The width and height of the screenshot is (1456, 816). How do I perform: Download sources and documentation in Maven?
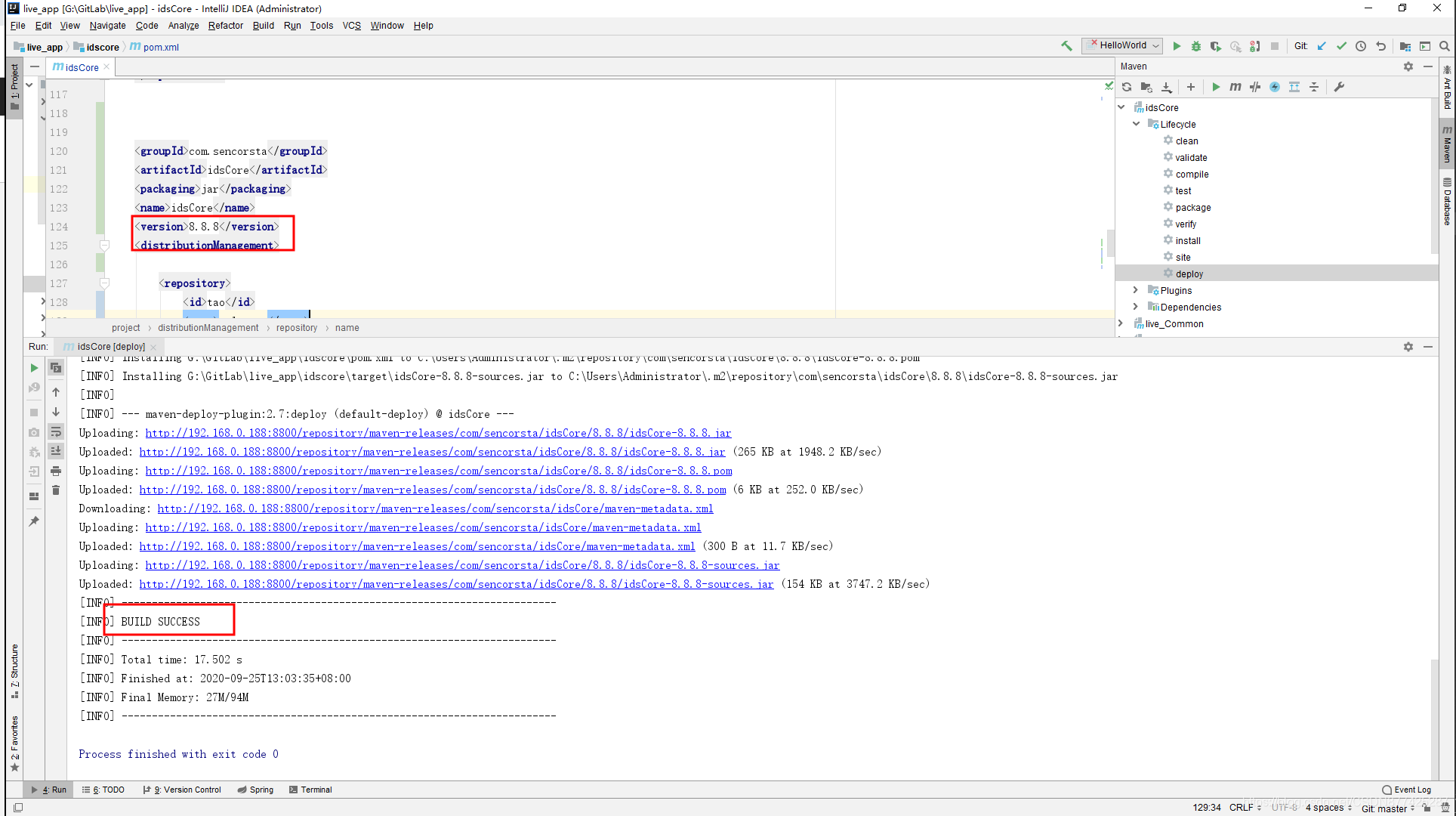point(1167,87)
